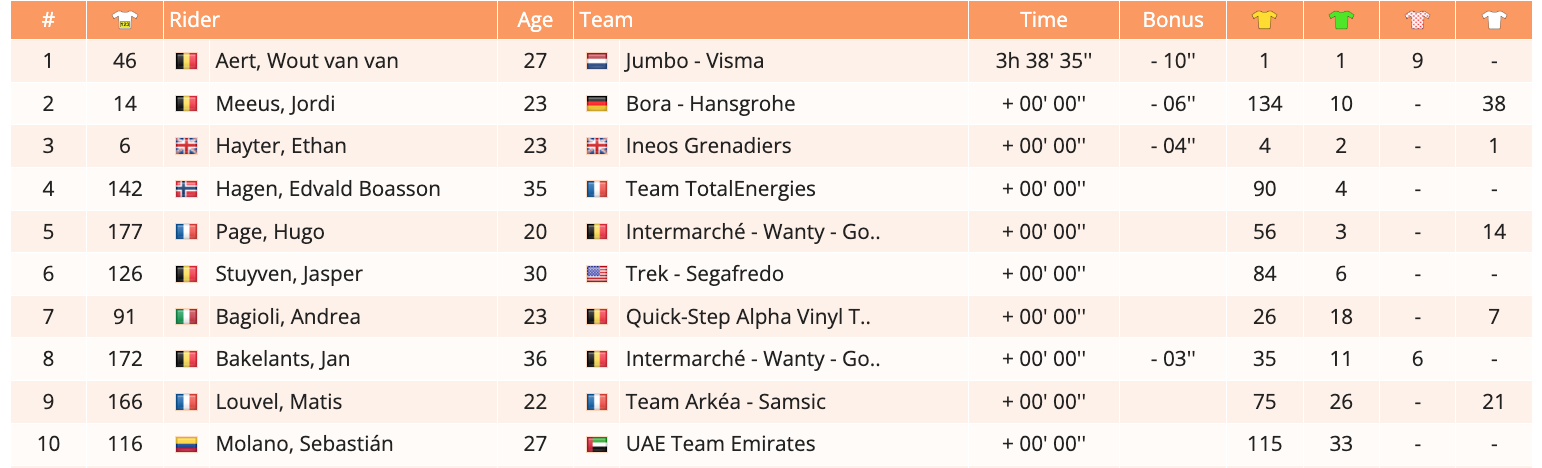Click the Norwegian flag beside Hagen, Edvald Boasson
The image size is (1542, 468).
click(x=186, y=189)
